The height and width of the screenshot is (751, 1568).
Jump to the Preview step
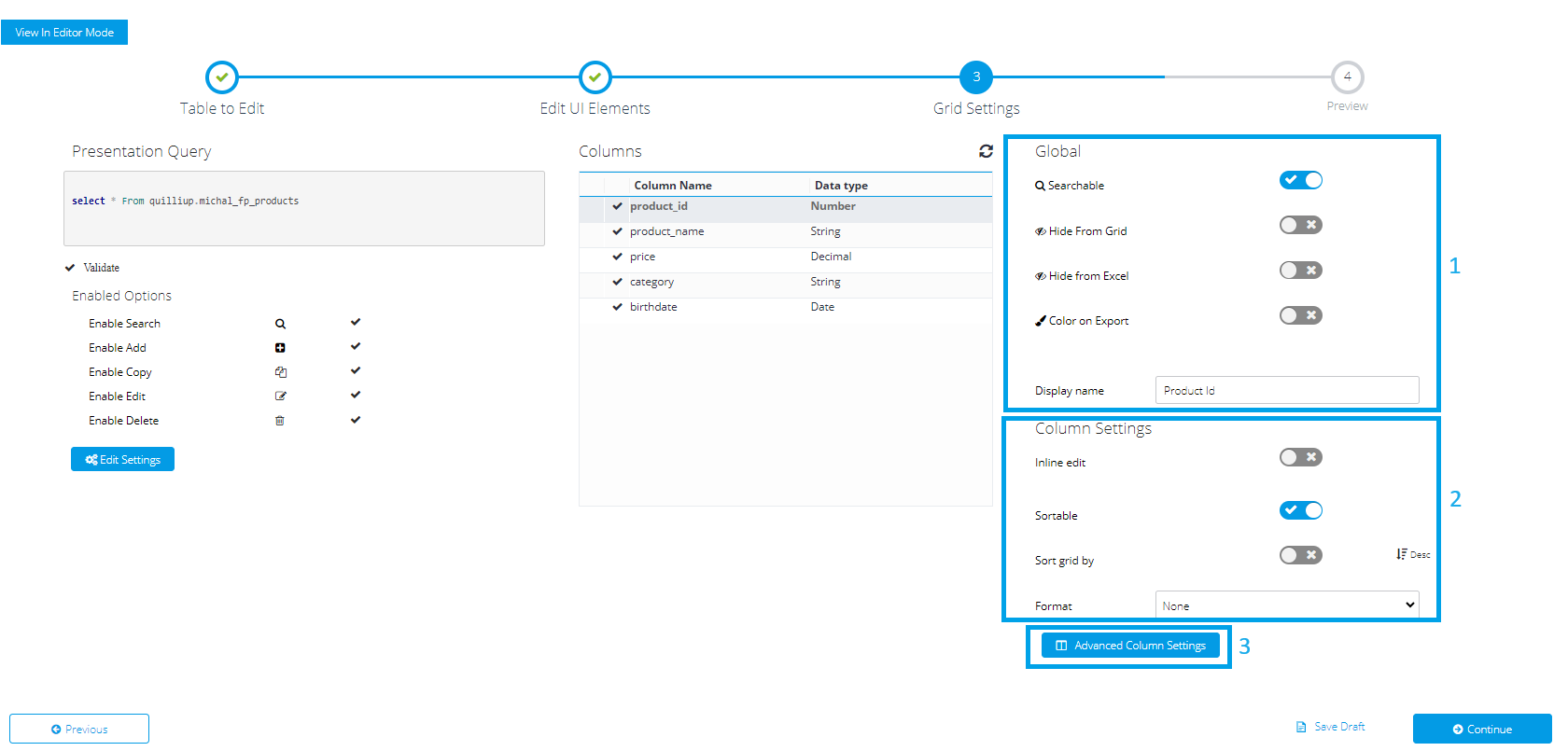tap(1348, 77)
